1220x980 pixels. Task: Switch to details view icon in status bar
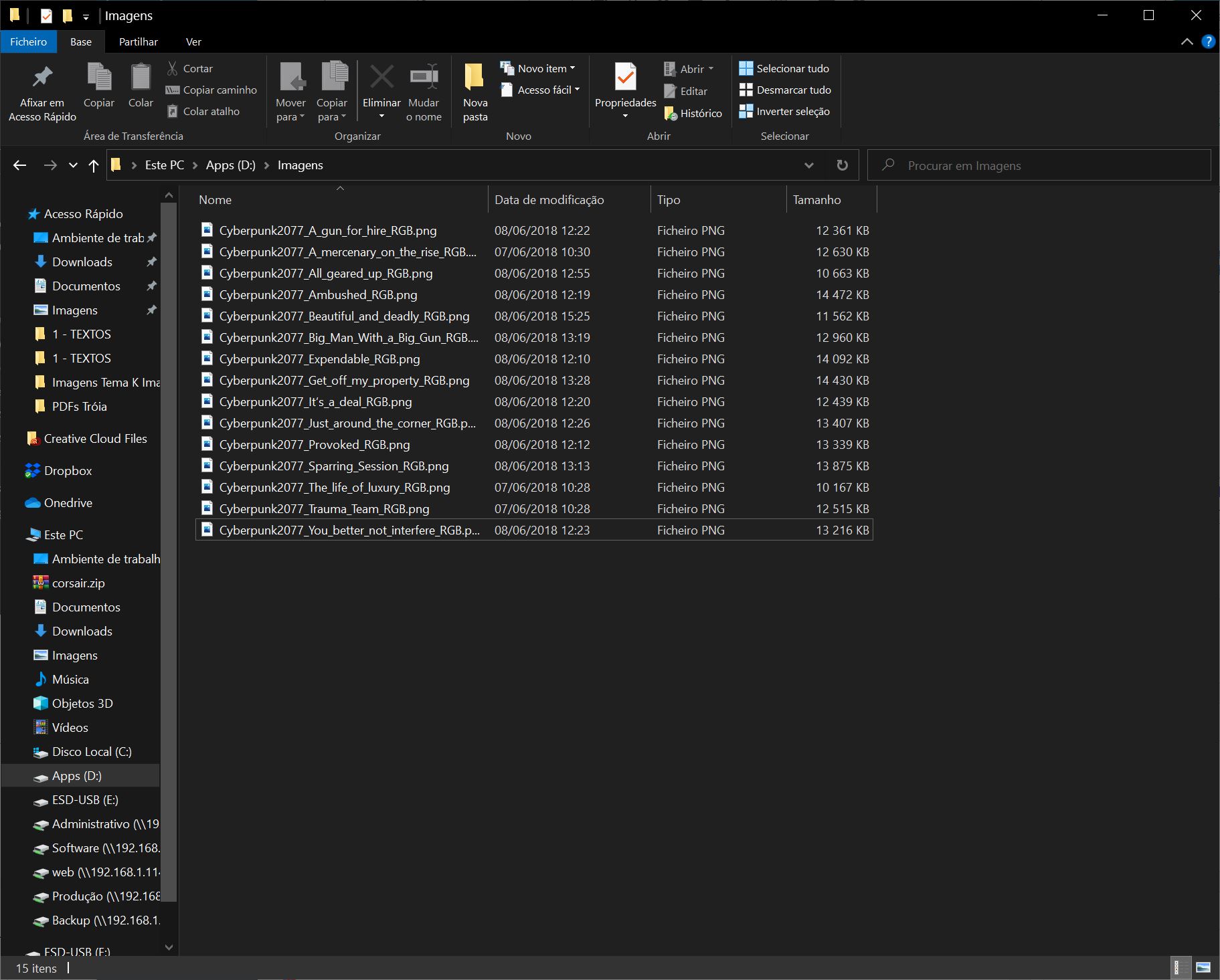[1181, 967]
